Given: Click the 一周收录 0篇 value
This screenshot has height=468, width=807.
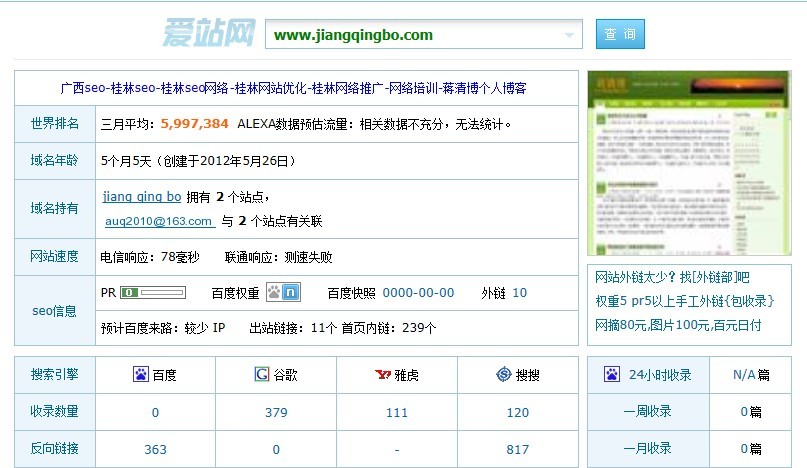Looking at the screenshot, I should [751, 411].
